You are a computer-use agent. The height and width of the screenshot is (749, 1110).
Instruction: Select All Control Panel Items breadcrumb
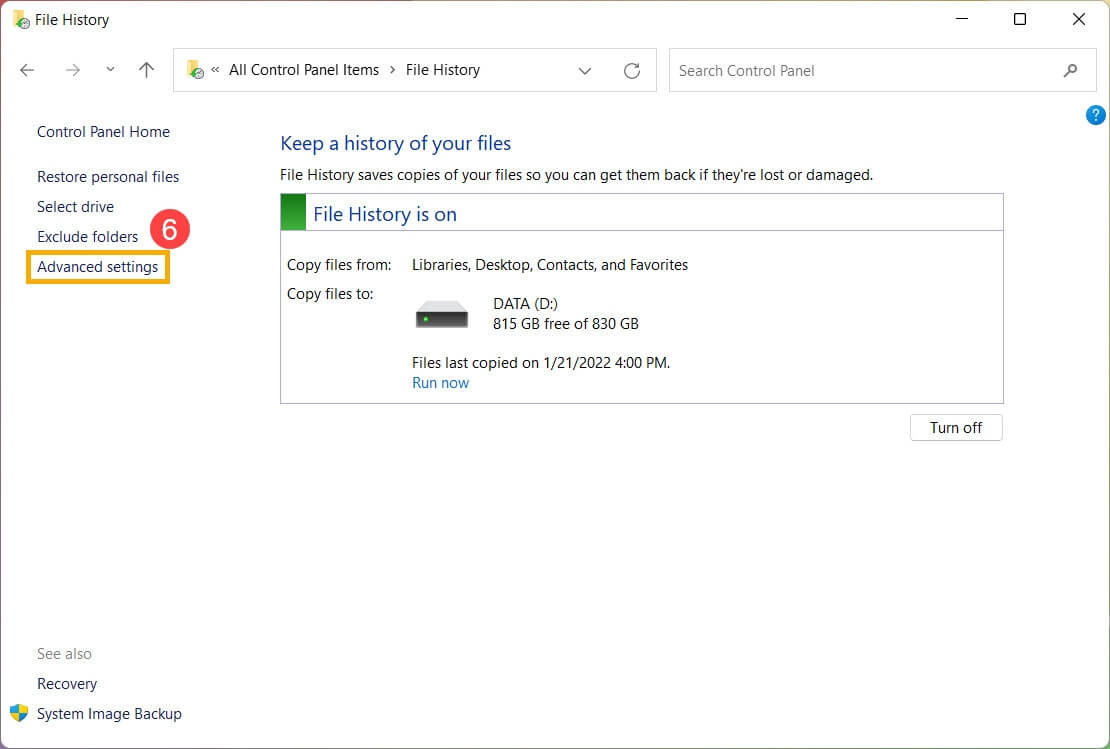[304, 70]
